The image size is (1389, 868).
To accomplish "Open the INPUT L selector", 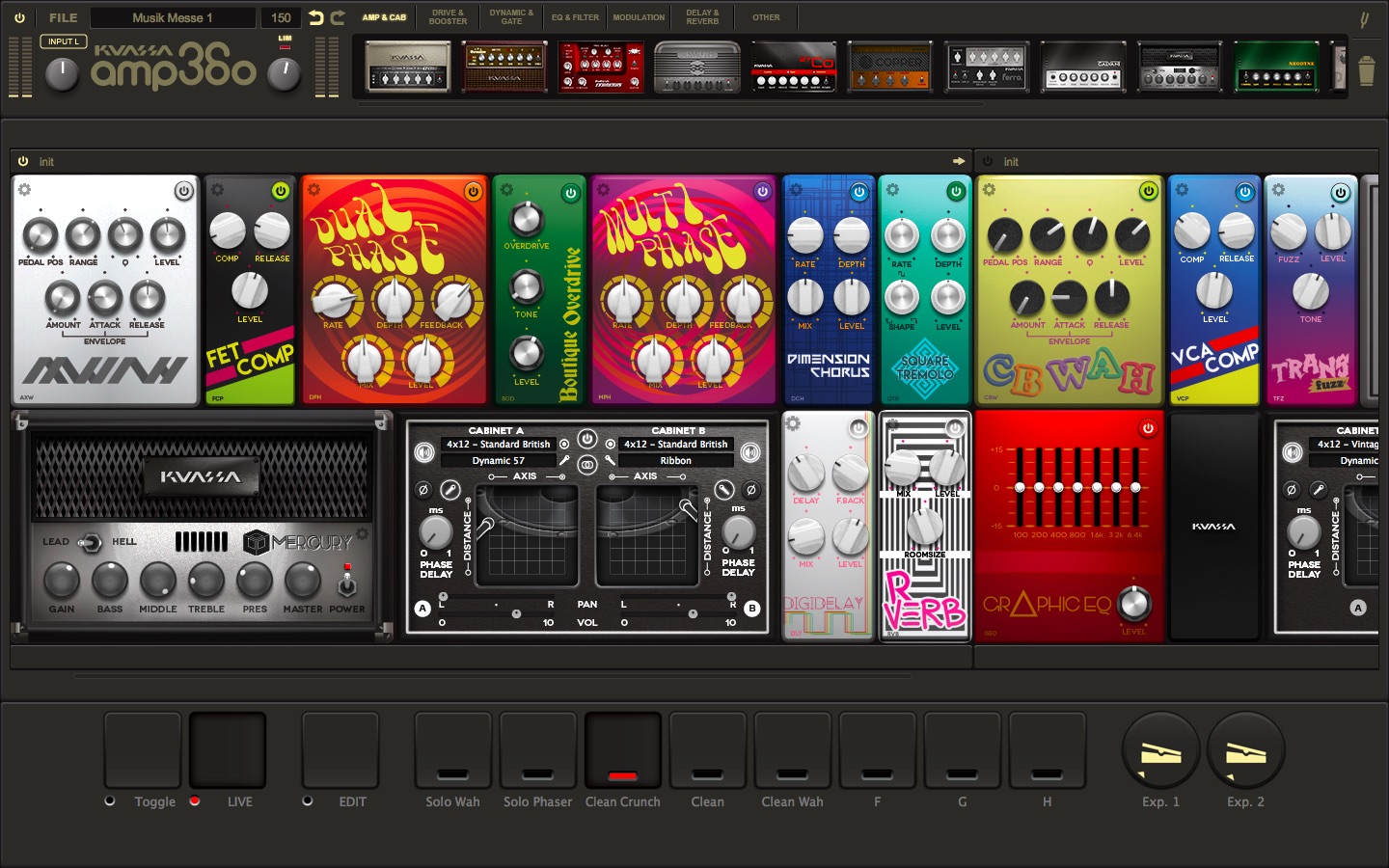I will pyautogui.click(x=64, y=41).
